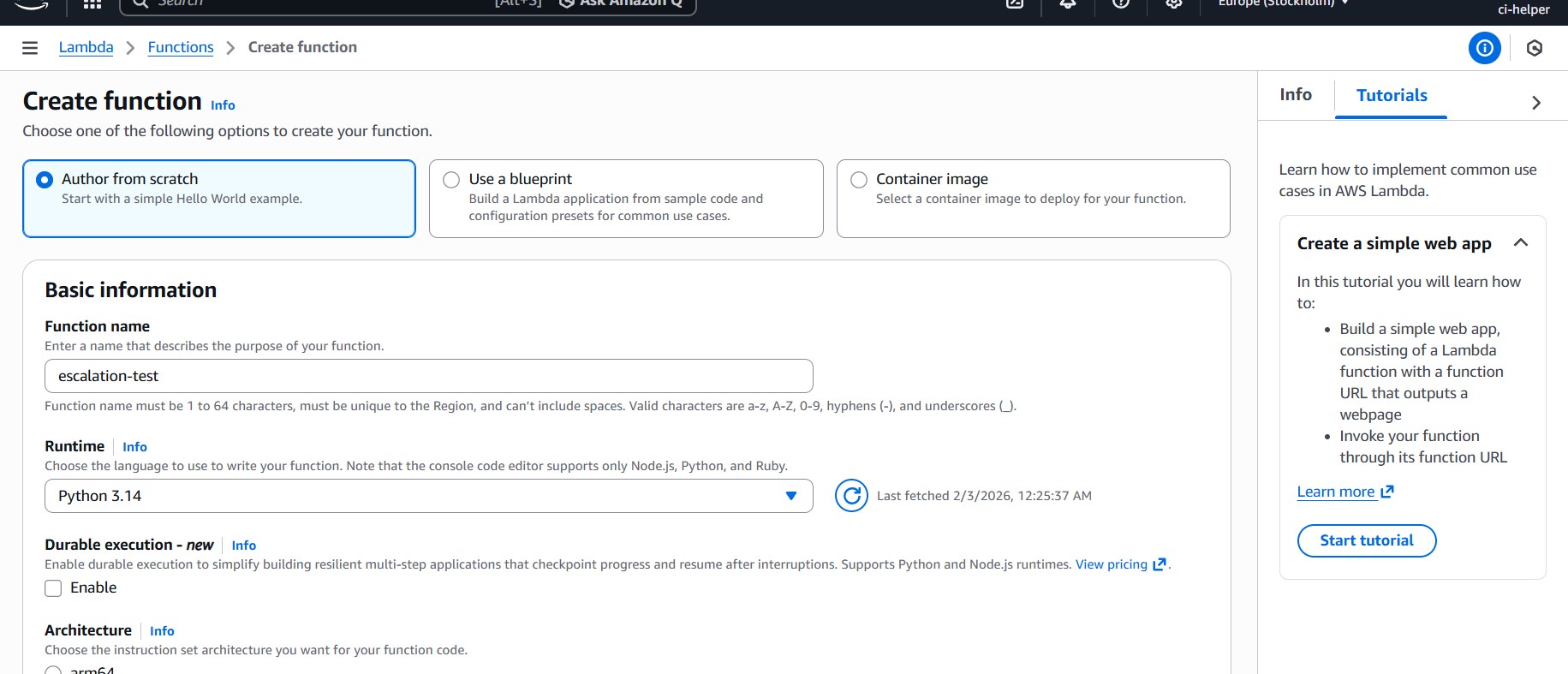Open the Europe (Stockholm) region selector
Image resolution: width=1568 pixels, height=674 pixels.
[x=1282, y=4]
